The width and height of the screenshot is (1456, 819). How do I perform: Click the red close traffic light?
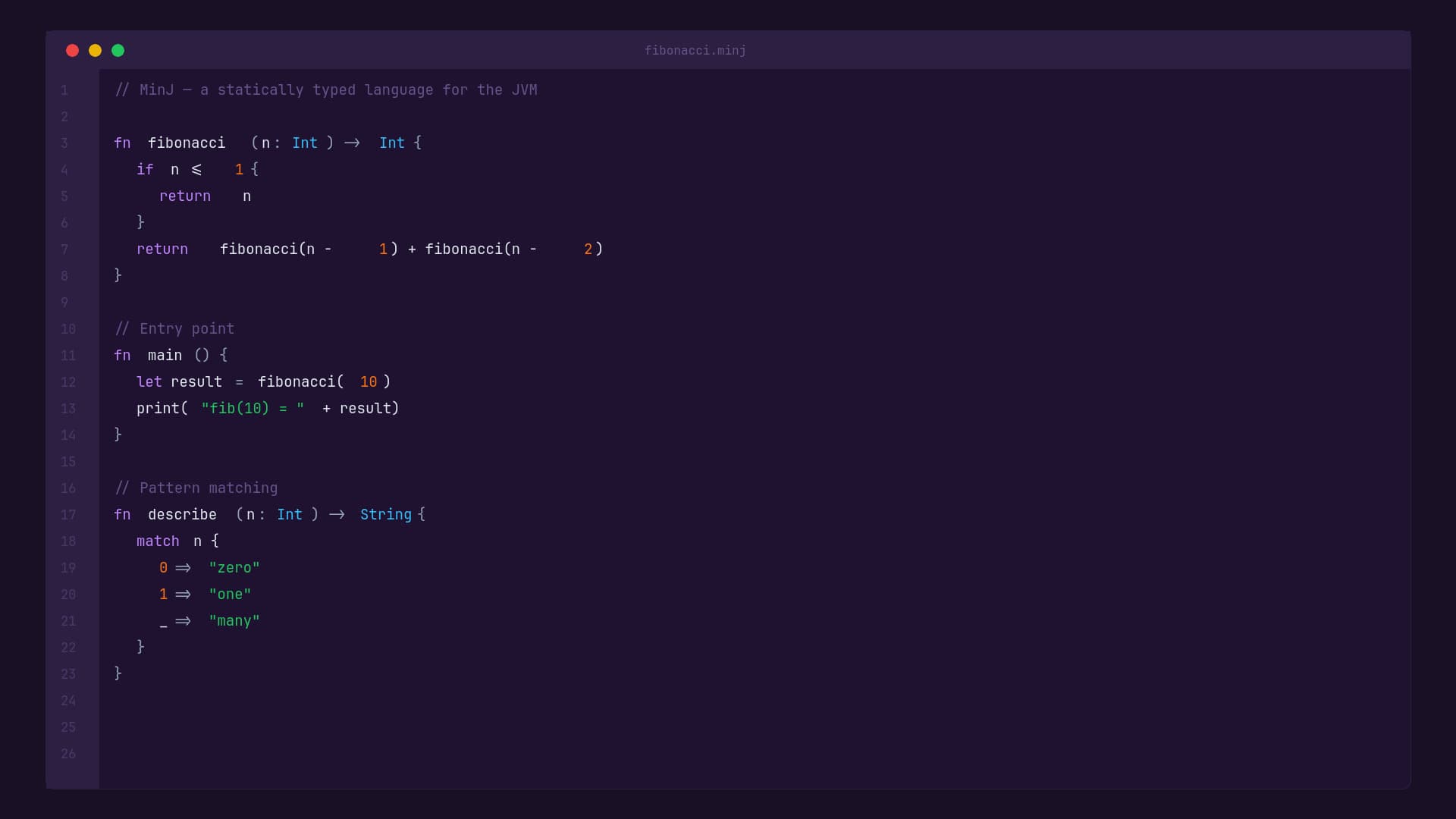coord(72,50)
